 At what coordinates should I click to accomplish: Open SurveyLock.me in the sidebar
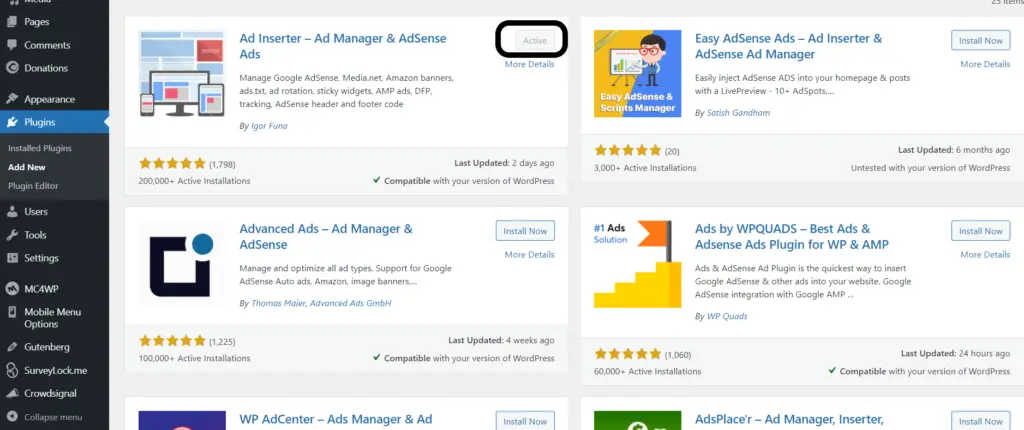click(x=54, y=371)
